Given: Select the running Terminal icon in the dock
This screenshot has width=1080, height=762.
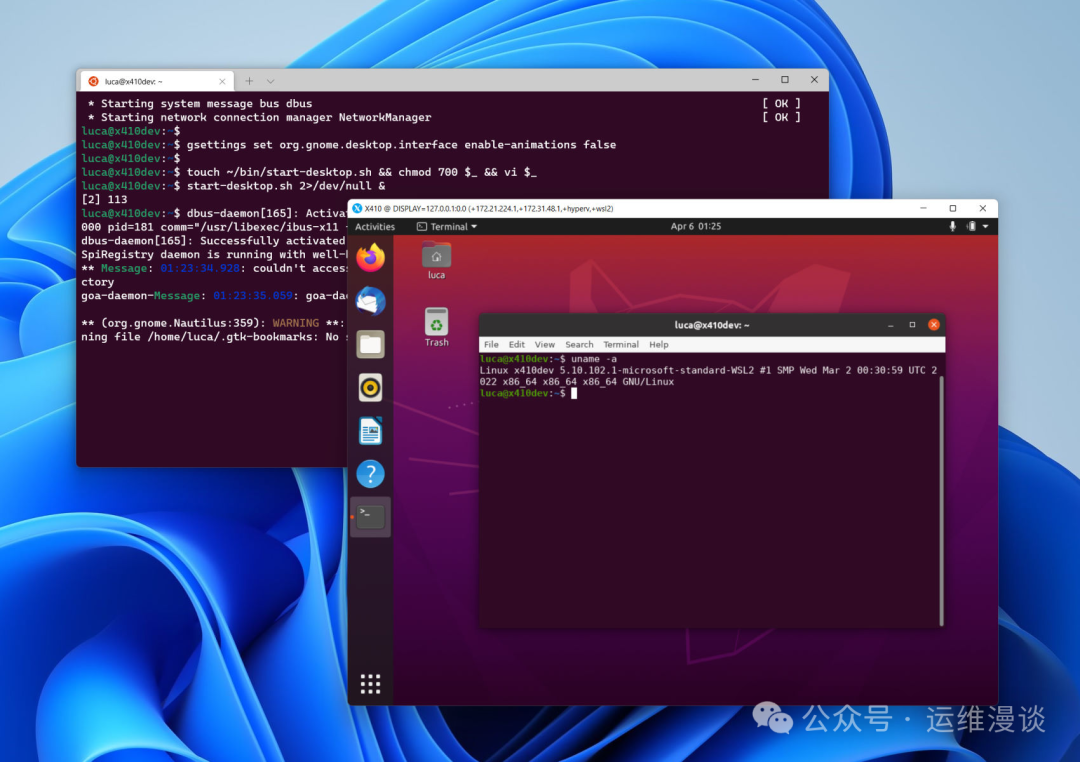Looking at the screenshot, I should click(370, 515).
